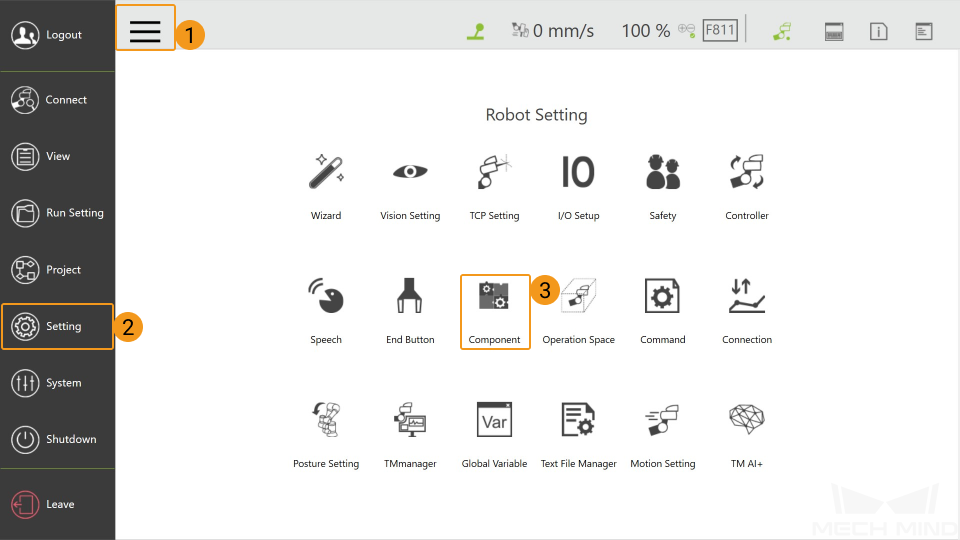Open I/O Setup
This screenshot has width=960, height=540.
pyautogui.click(x=579, y=187)
